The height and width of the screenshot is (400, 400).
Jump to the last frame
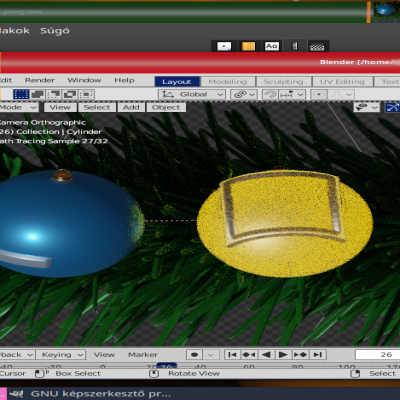(318, 355)
